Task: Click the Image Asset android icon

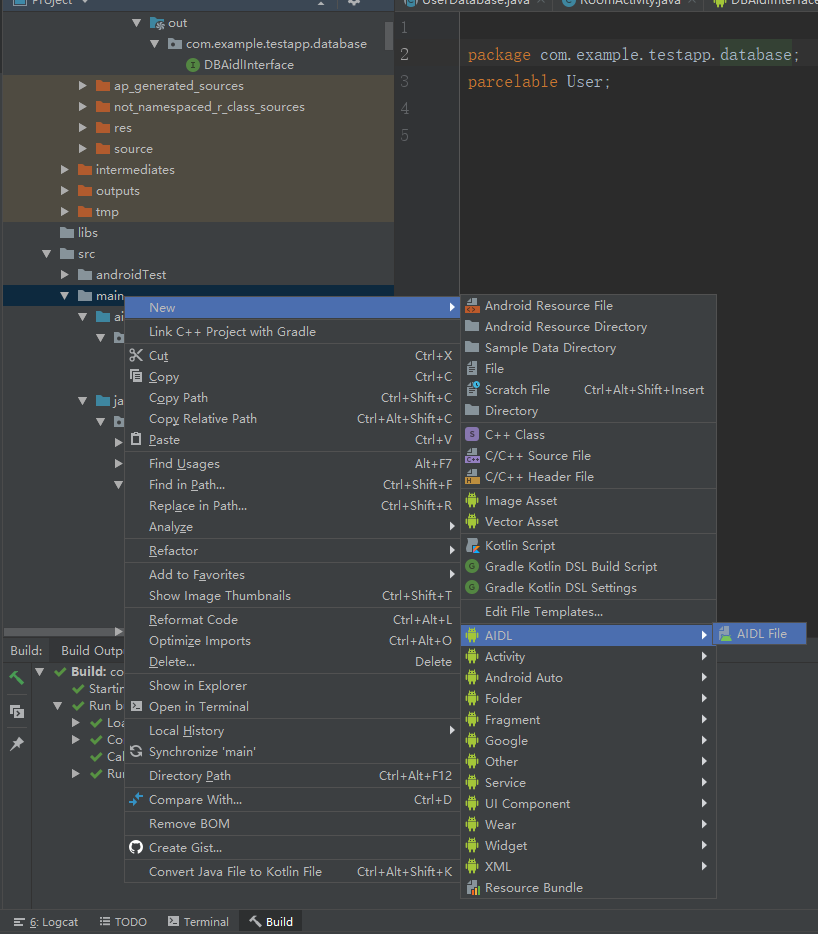Action: click(472, 501)
